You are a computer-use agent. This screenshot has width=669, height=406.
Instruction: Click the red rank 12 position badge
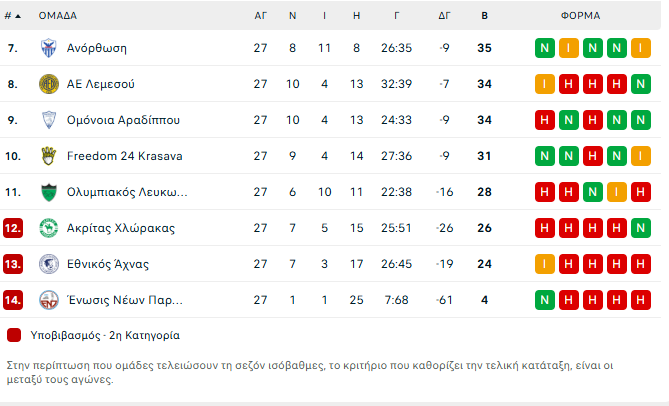[x=13, y=228]
